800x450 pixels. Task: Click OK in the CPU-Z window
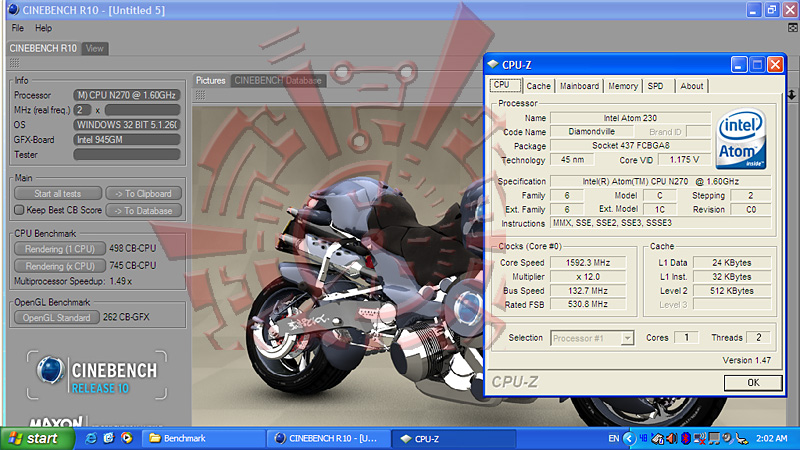point(753,383)
